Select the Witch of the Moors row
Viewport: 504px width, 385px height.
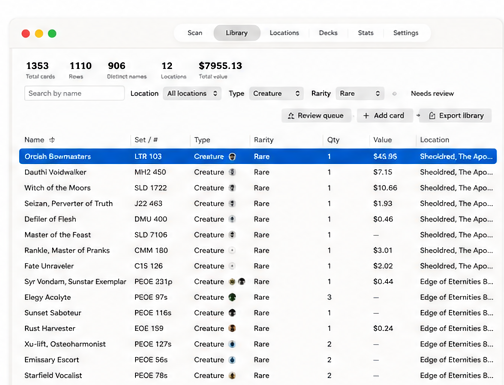point(258,188)
